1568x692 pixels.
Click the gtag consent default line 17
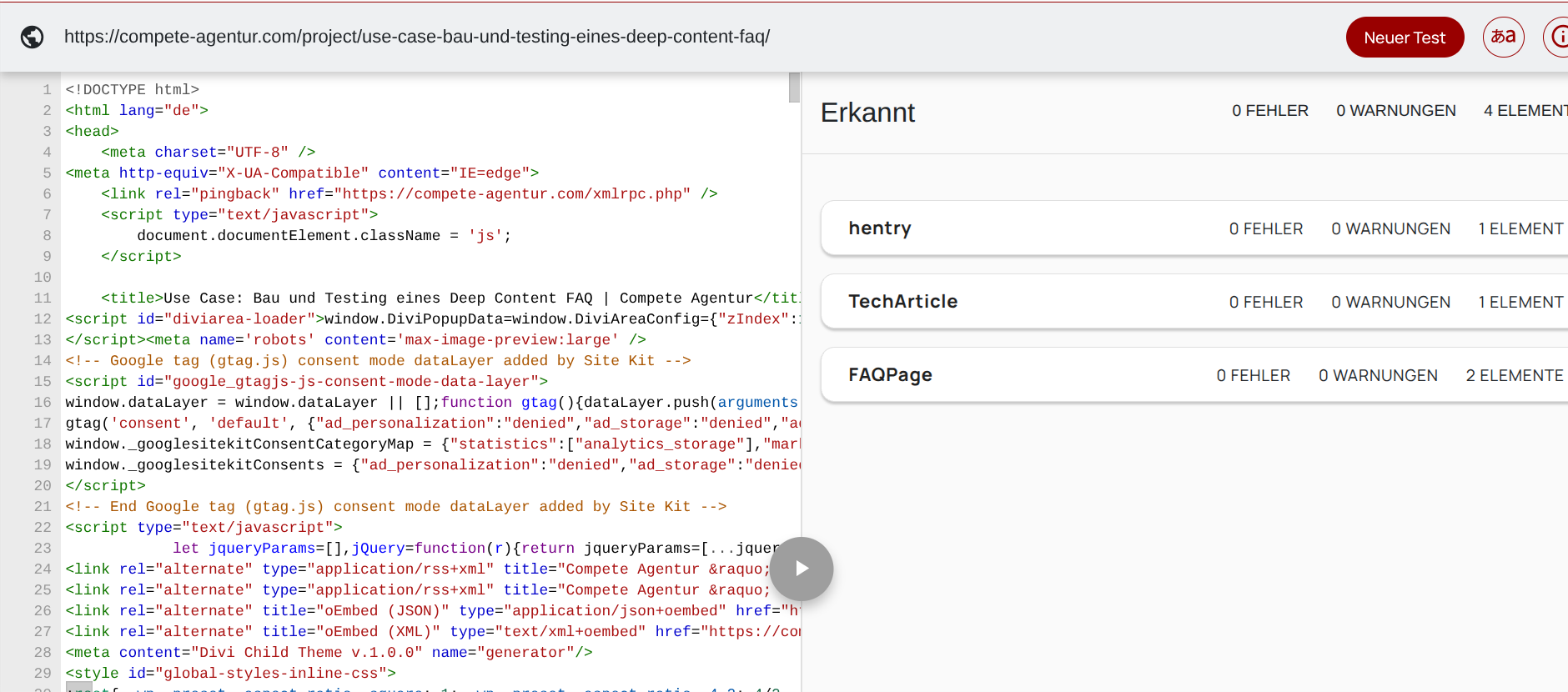tap(433, 423)
